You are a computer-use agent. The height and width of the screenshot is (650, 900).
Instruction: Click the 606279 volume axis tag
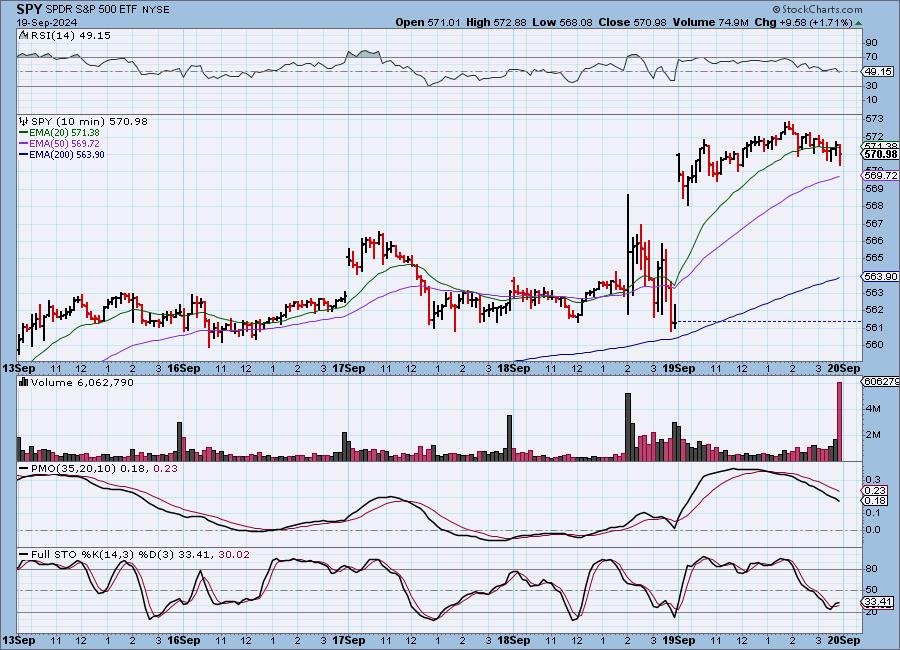click(880, 382)
